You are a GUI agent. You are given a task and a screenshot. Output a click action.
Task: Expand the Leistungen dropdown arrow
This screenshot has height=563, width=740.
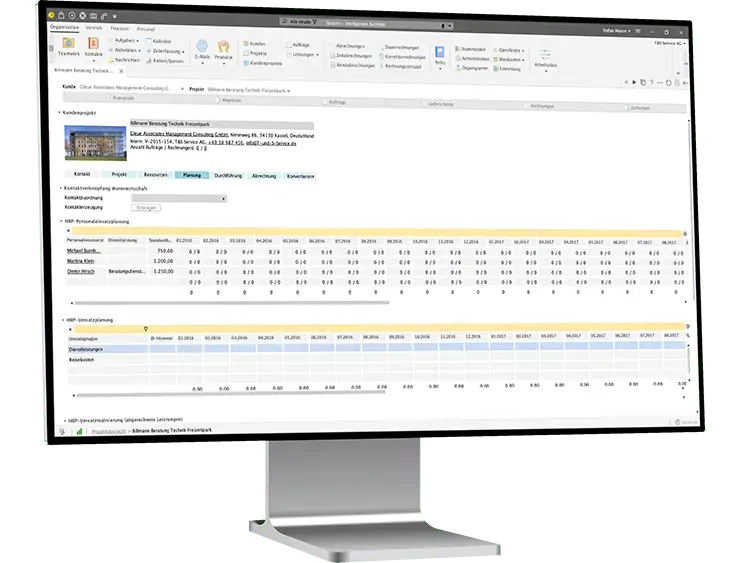click(317, 55)
